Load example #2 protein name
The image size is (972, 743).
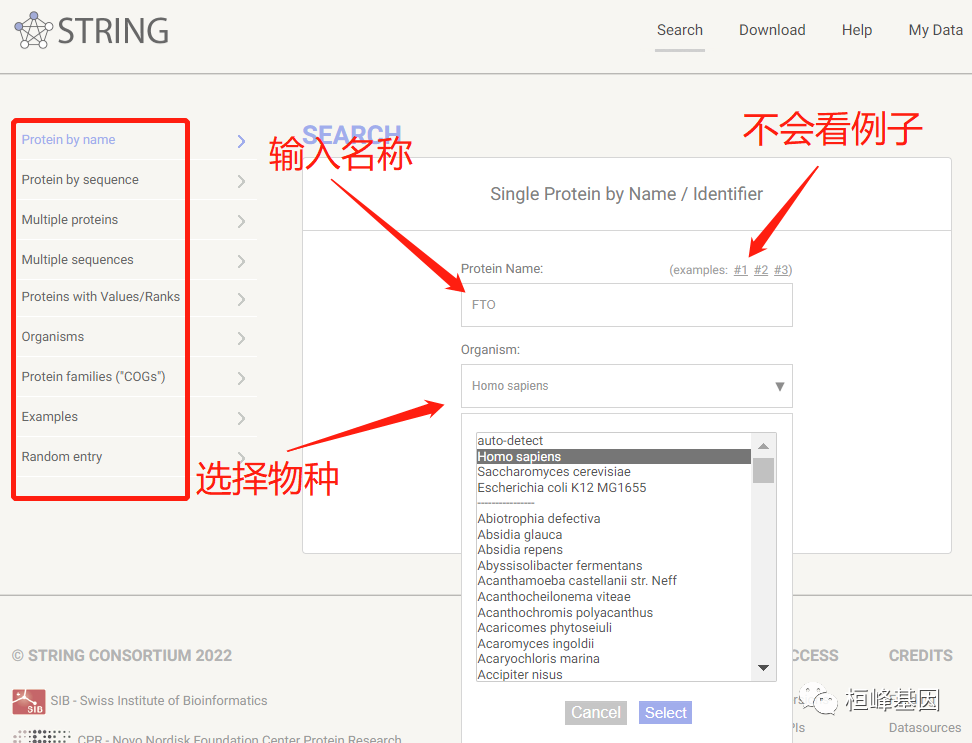point(761,270)
